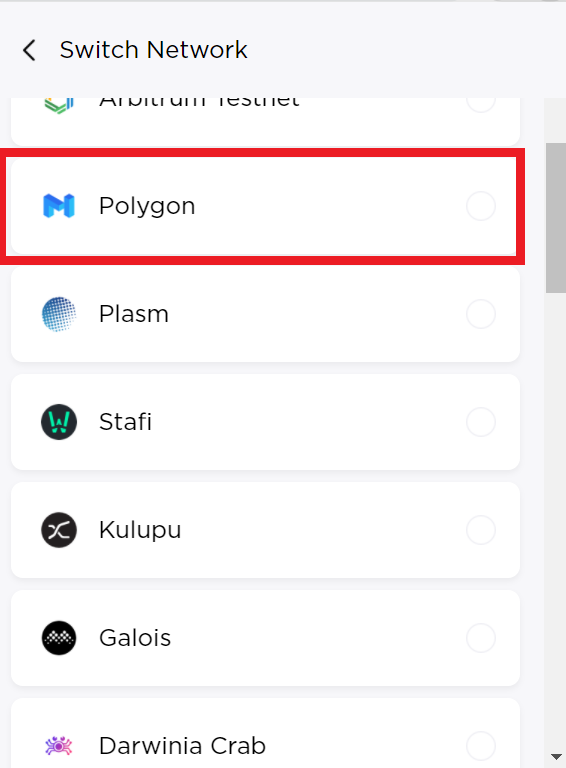566x768 pixels.
Task: Click the Stafi network icon
Action: (x=59, y=422)
